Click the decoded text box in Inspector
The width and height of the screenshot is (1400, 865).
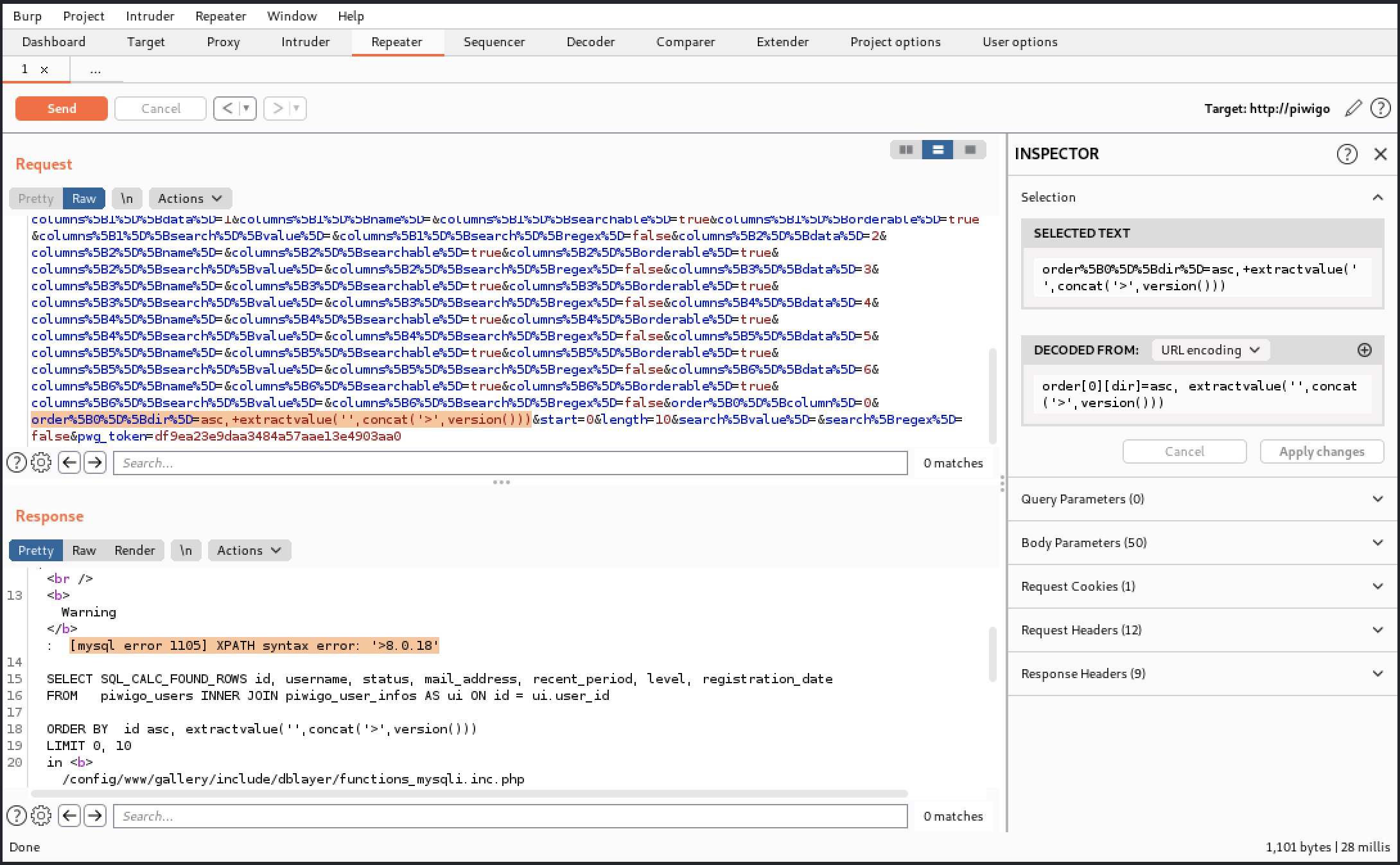pyautogui.click(x=1202, y=394)
